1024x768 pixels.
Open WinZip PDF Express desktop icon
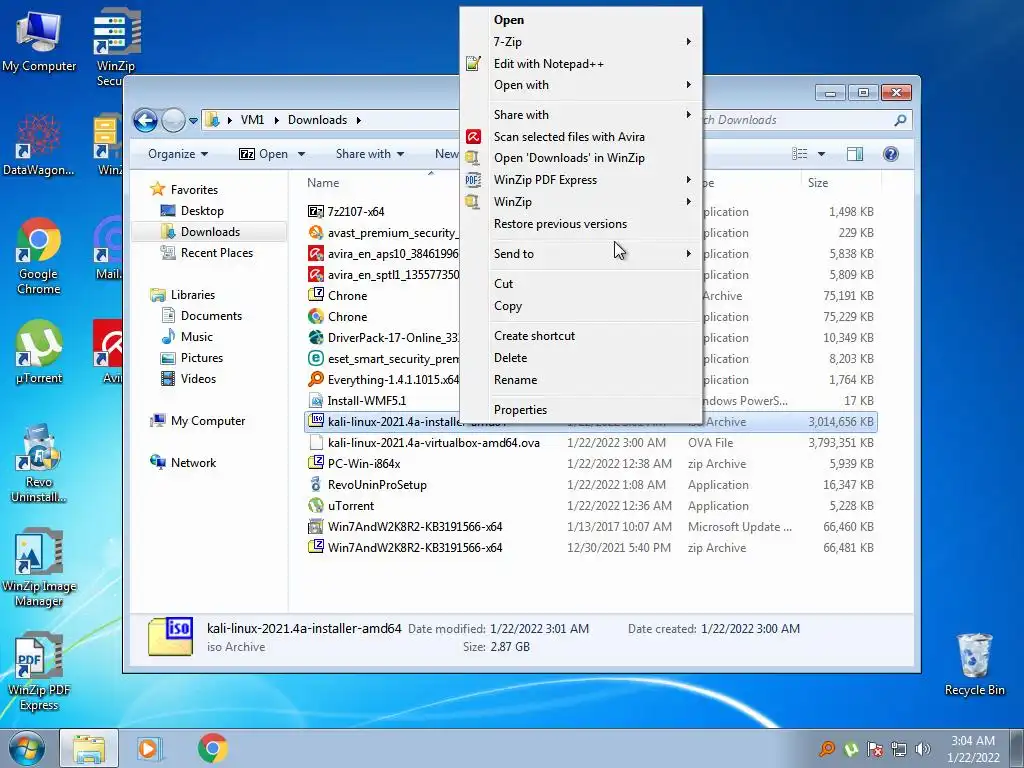click(x=39, y=671)
